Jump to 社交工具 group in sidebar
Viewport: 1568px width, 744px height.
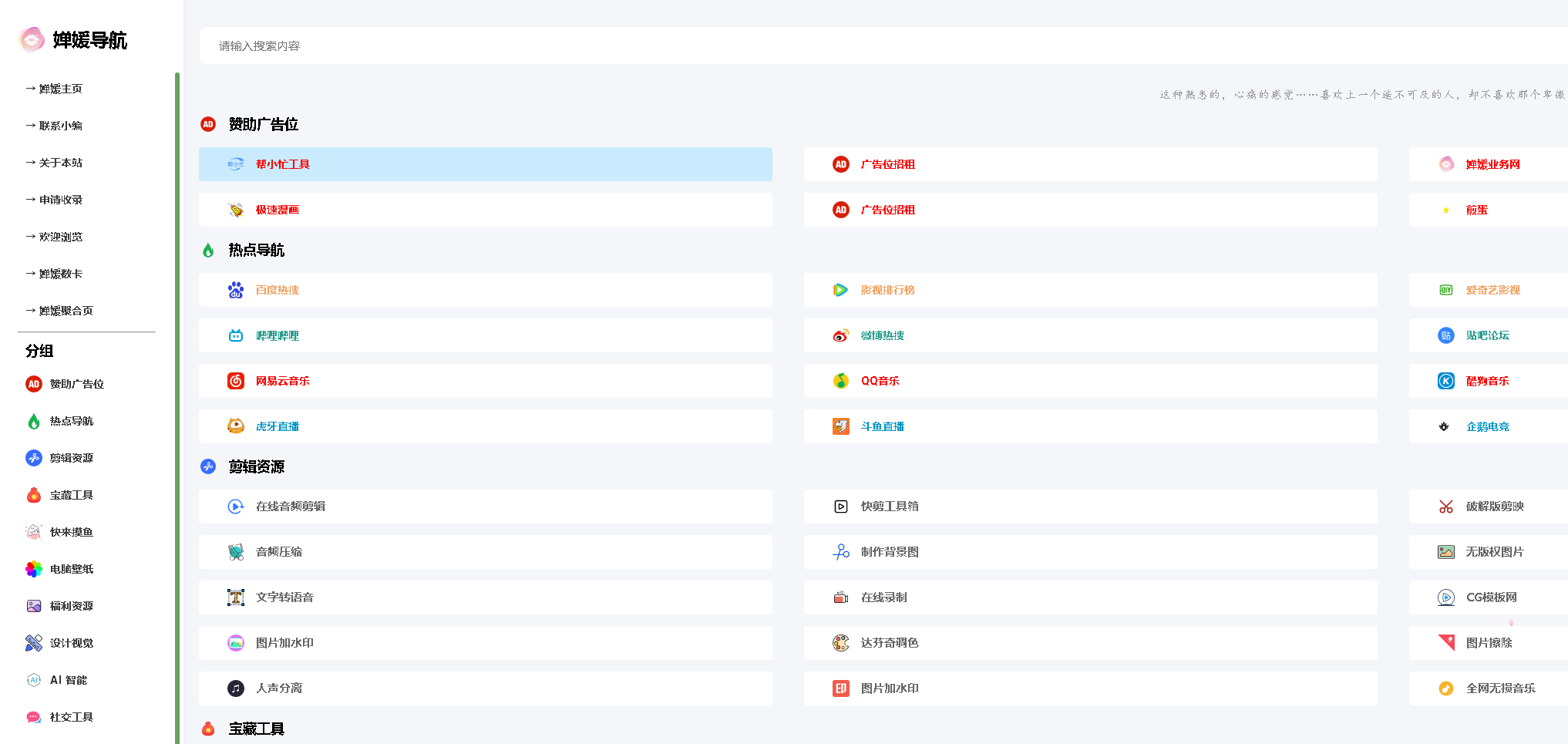72,717
